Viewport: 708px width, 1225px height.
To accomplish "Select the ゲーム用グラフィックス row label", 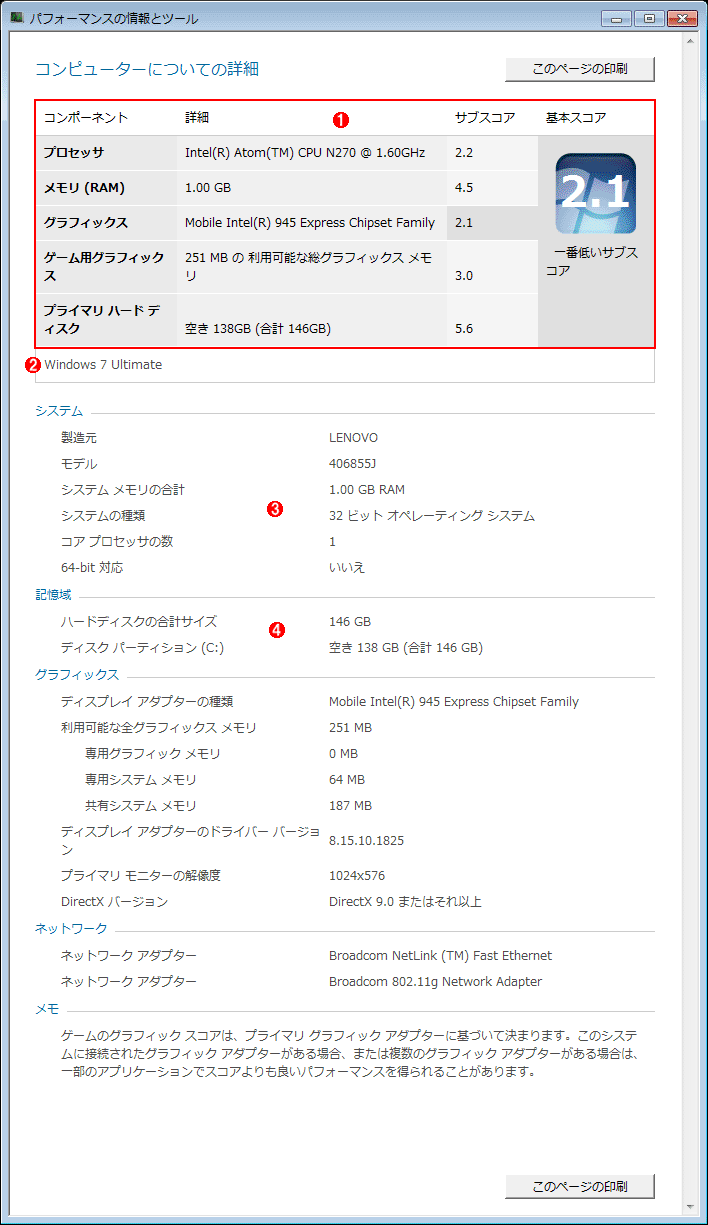I will click(104, 266).
